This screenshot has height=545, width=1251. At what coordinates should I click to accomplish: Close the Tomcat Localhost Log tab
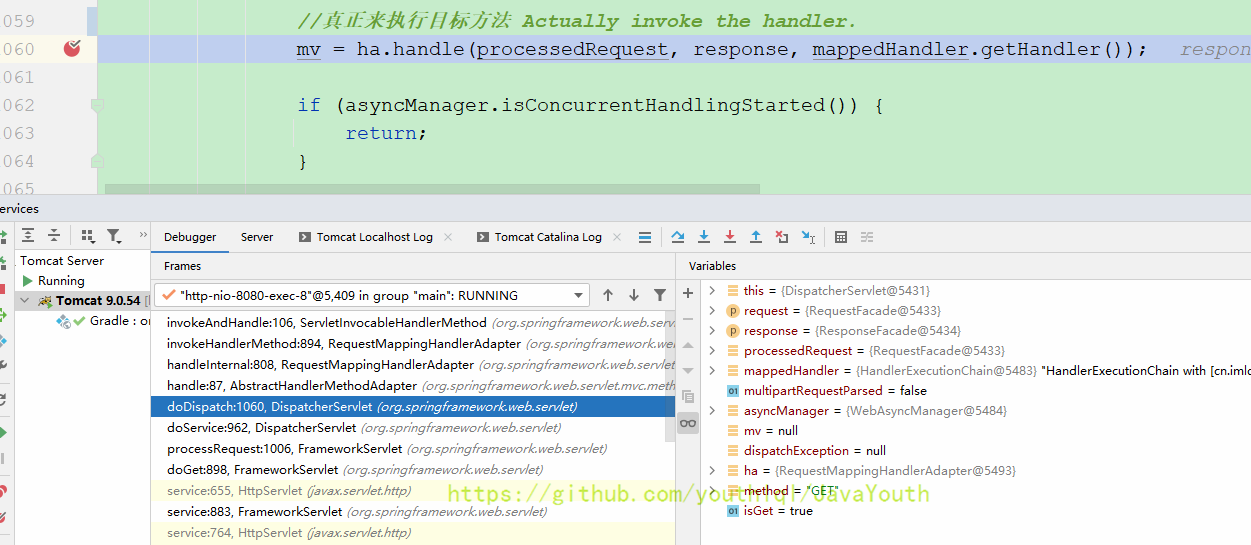(448, 237)
